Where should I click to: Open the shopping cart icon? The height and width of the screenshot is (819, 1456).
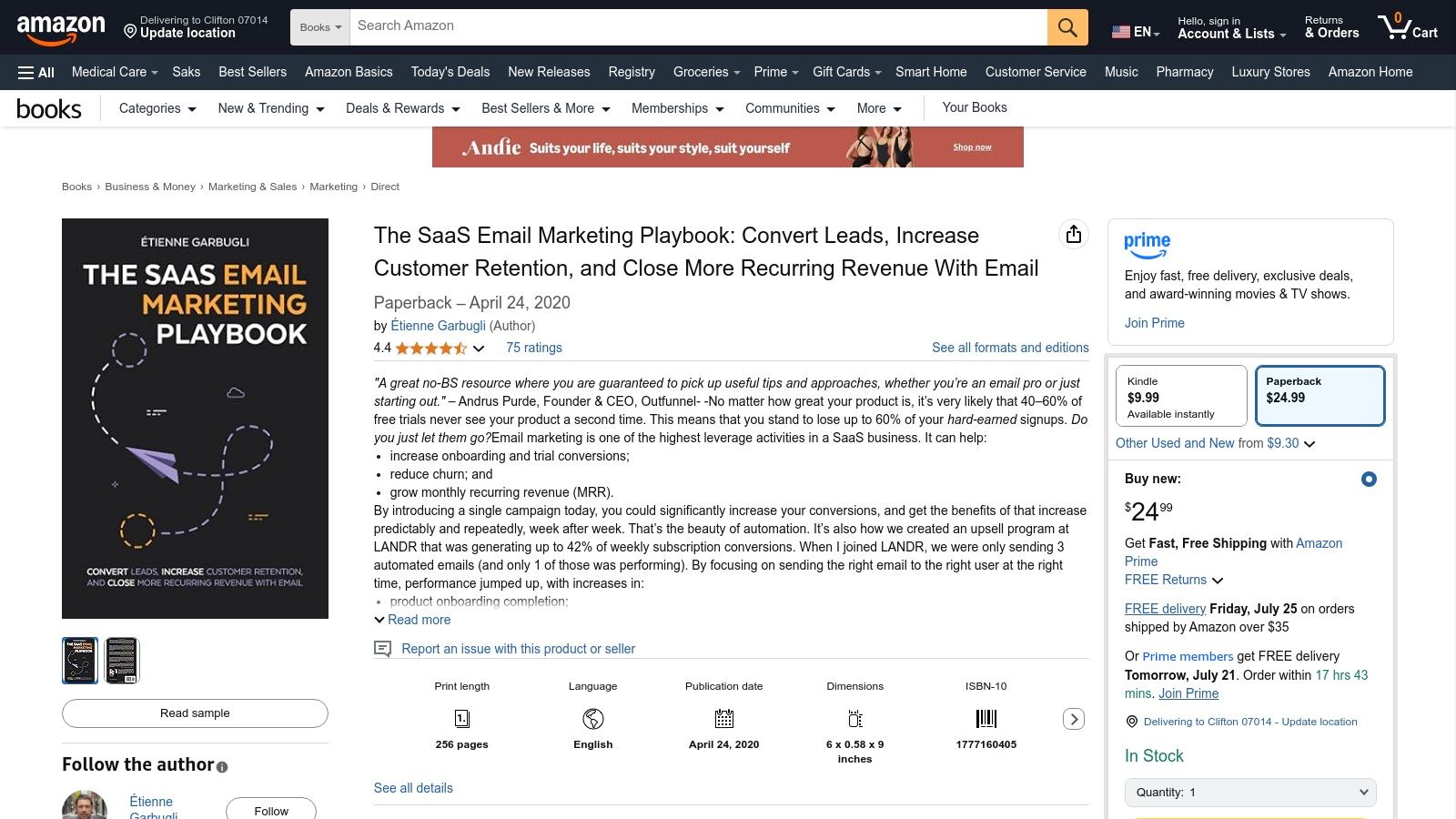pyautogui.click(x=1407, y=26)
